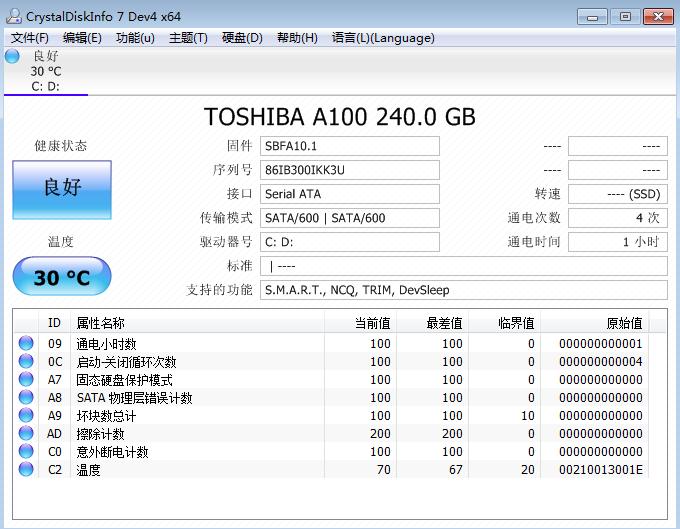Click the transfer mode field SATA/600 | SATA/600
This screenshot has height=529, width=680.
pyautogui.click(x=350, y=218)
